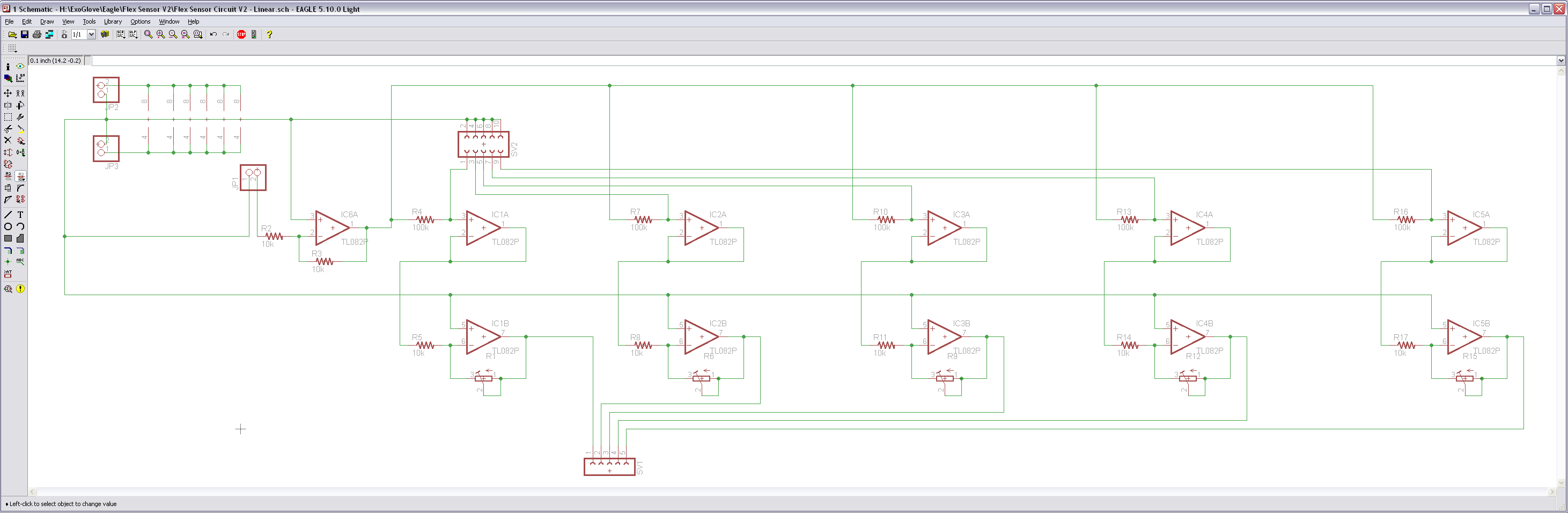Select the Net drawing tool
The width and height of the screenshot is (1568, 513).
(20, 250)
